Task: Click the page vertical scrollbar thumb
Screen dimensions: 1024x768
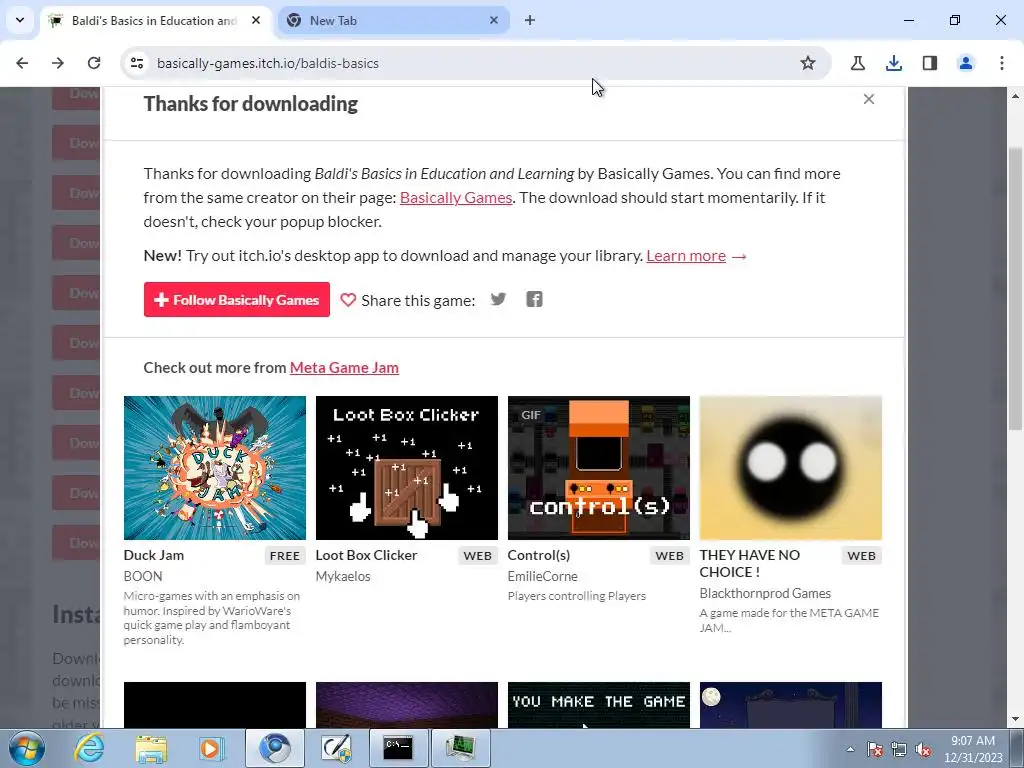Action: pyautogui.click(x=1016, y=287)
